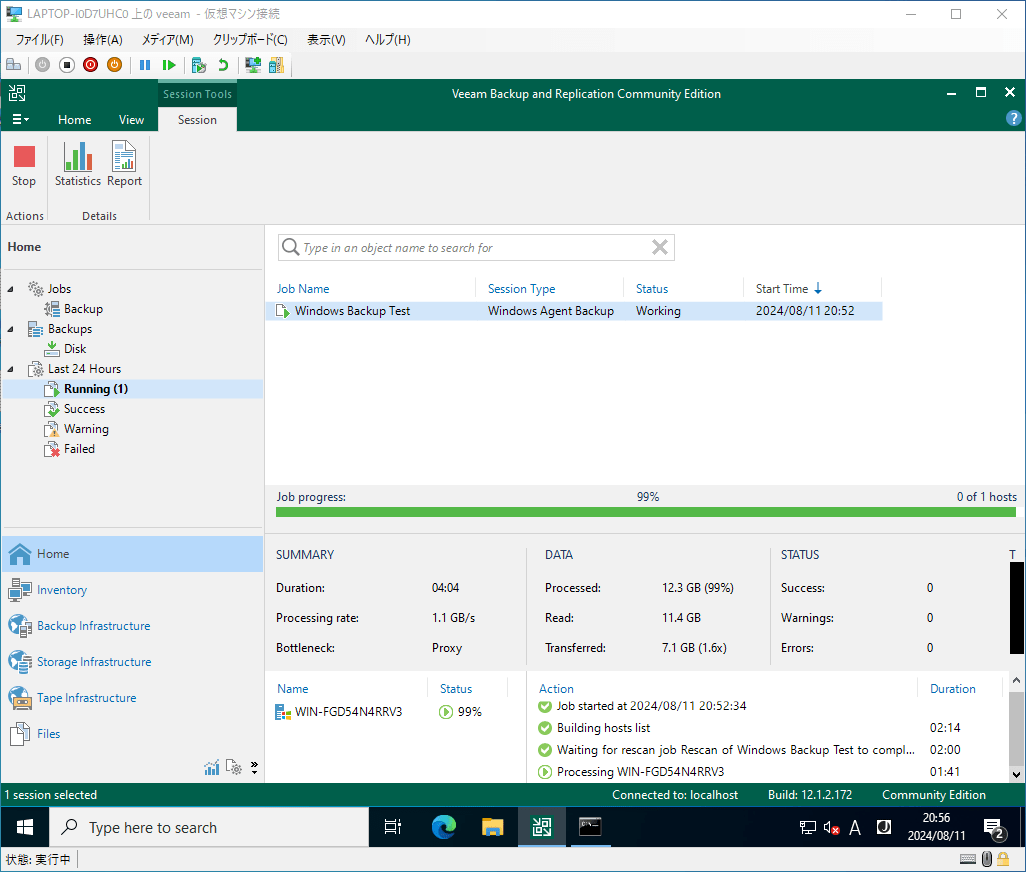
Task: Create a VM checkpoint
Action: click(199, 65)
